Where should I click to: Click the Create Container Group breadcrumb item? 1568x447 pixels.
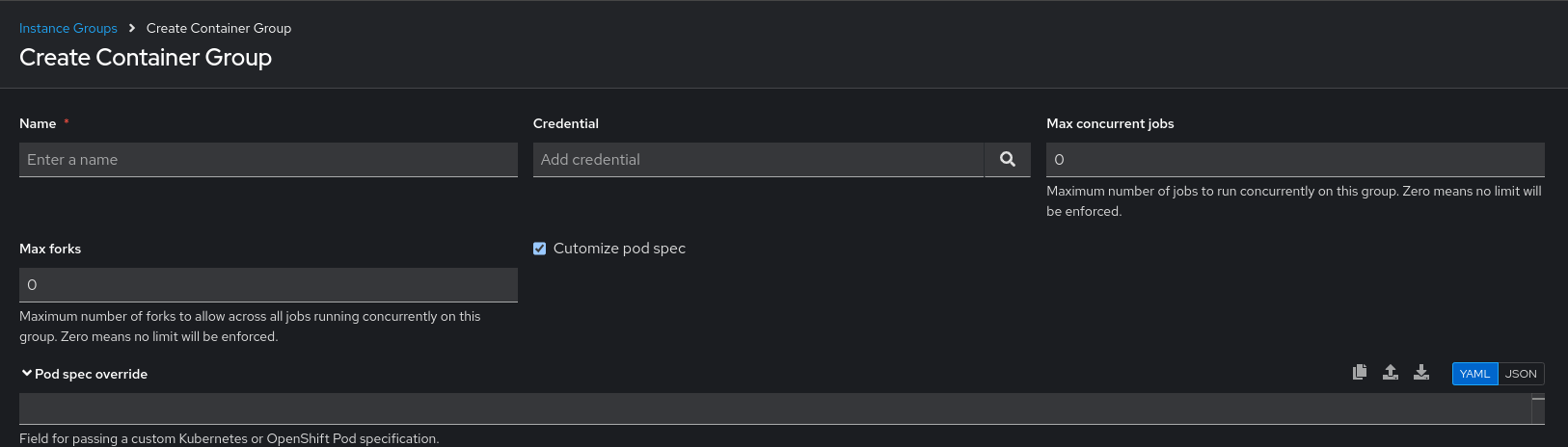click(x=219, y=28)
